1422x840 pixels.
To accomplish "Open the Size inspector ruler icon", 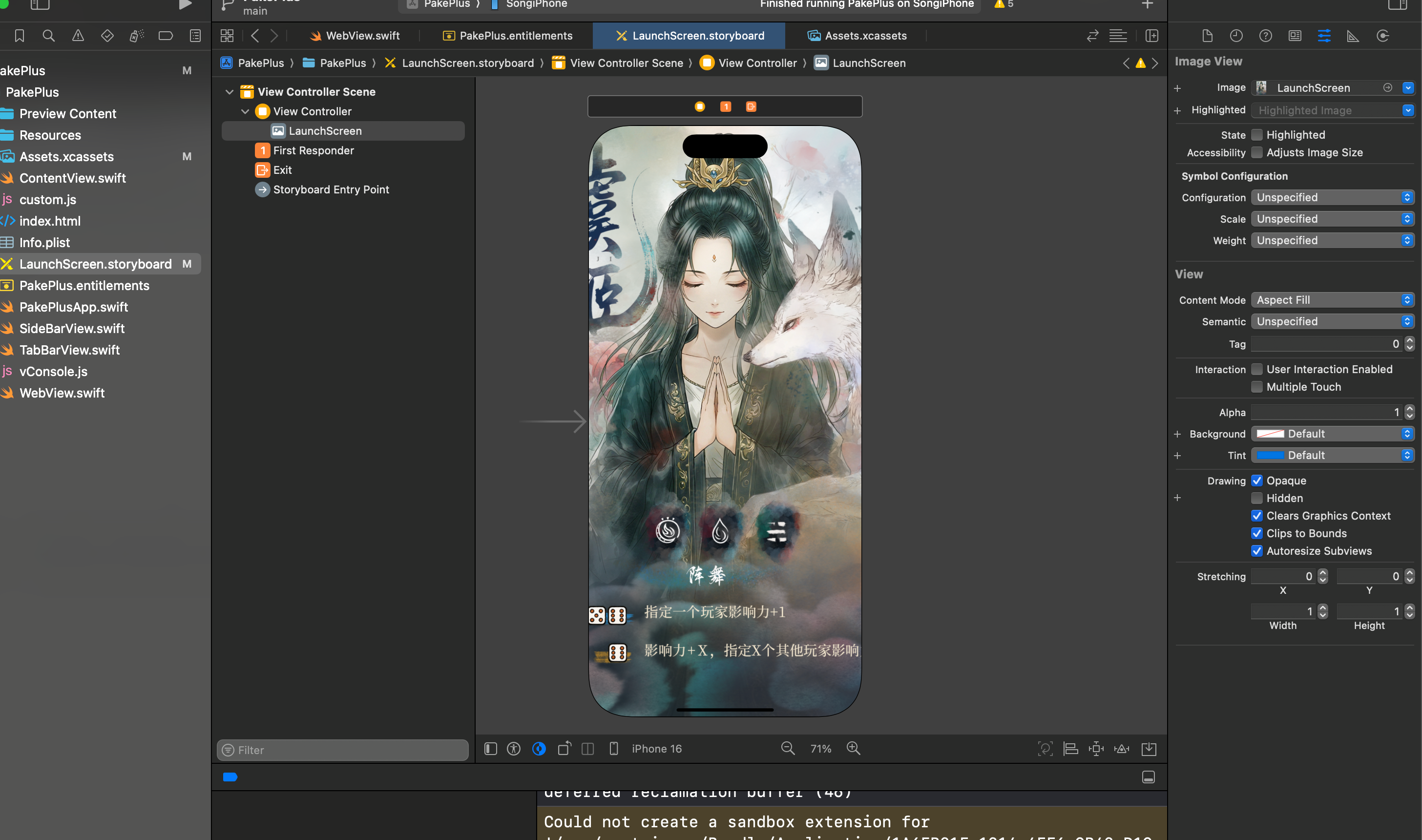I will (x=1353, y=36).
